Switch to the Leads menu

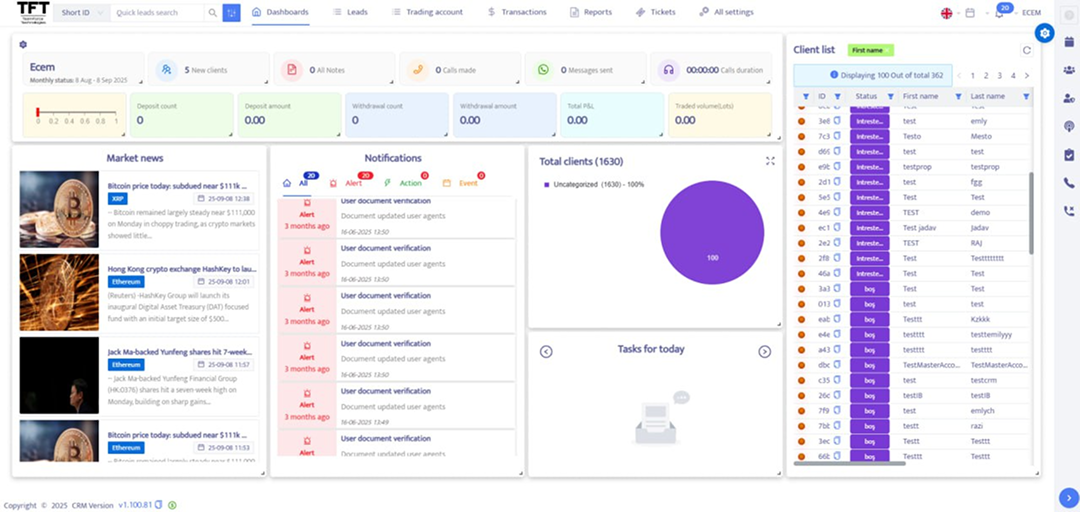(x=350, y=12)
